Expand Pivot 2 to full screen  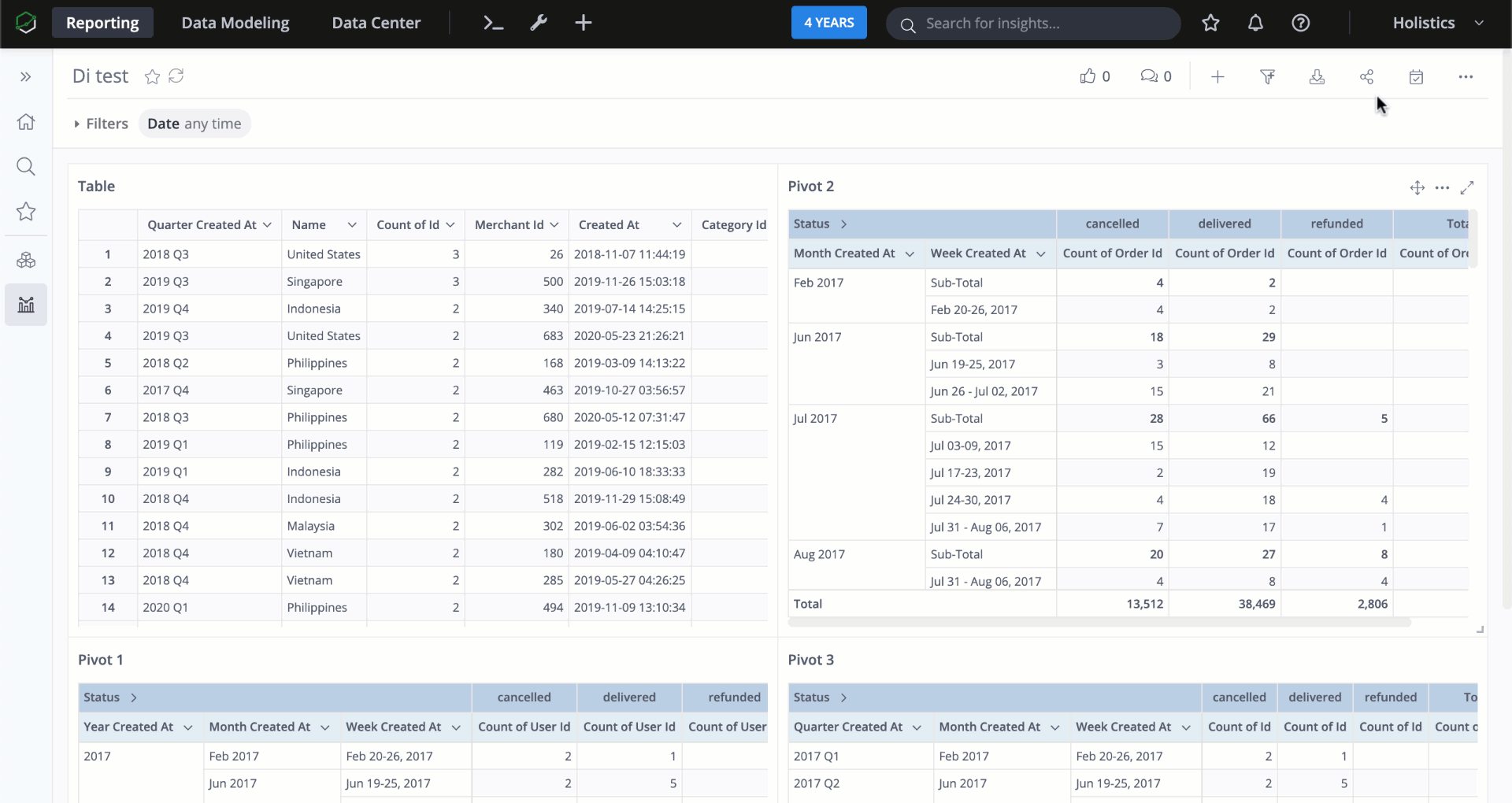pos(1466,187)
